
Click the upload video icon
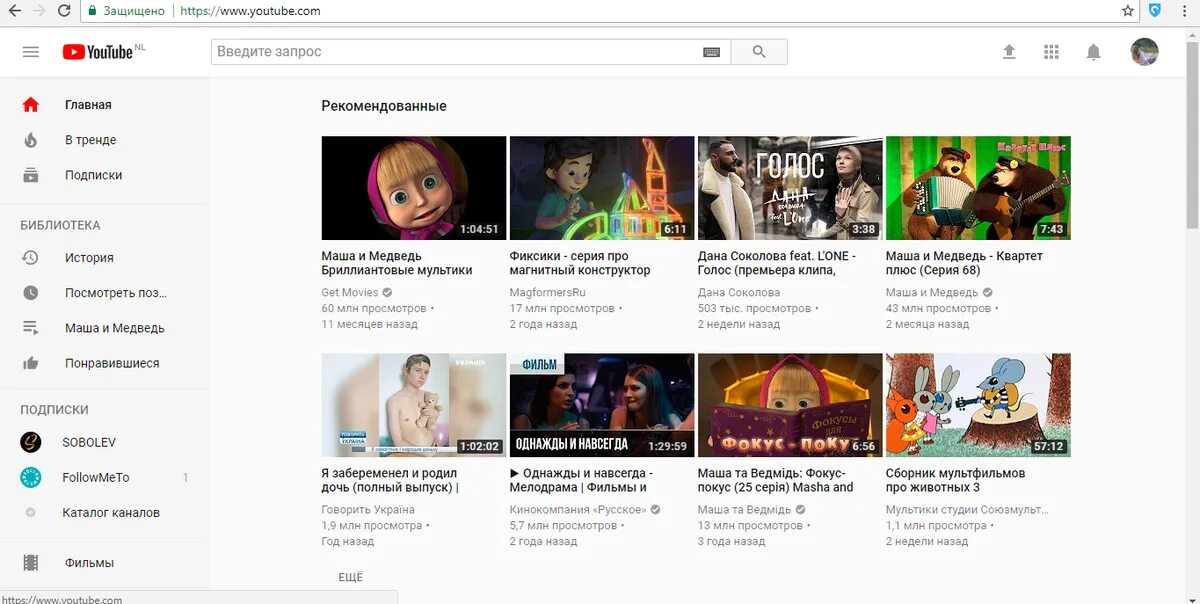click(1009, 52)
